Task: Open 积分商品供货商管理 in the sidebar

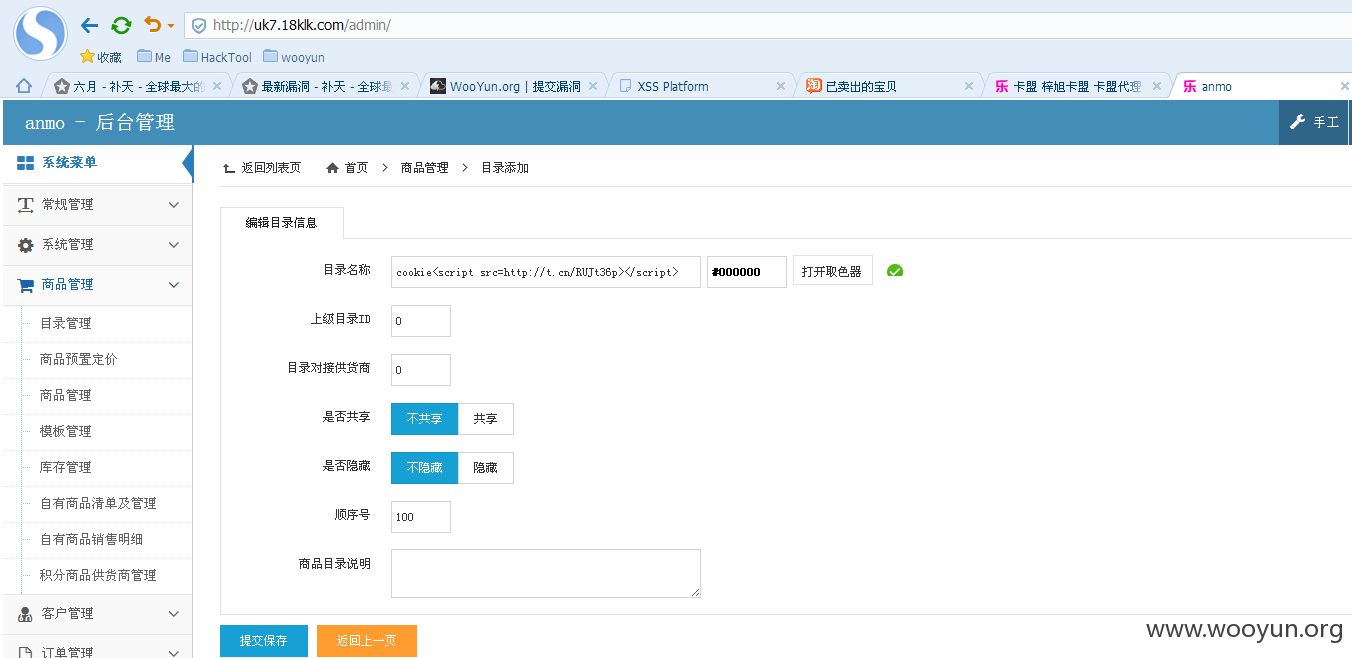Action: (x=98, y=576)
